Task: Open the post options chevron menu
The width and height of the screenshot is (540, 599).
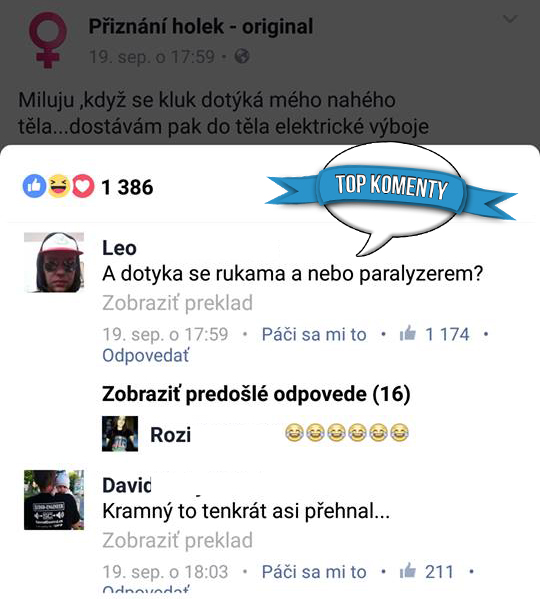Action: [x=510, y=19]
